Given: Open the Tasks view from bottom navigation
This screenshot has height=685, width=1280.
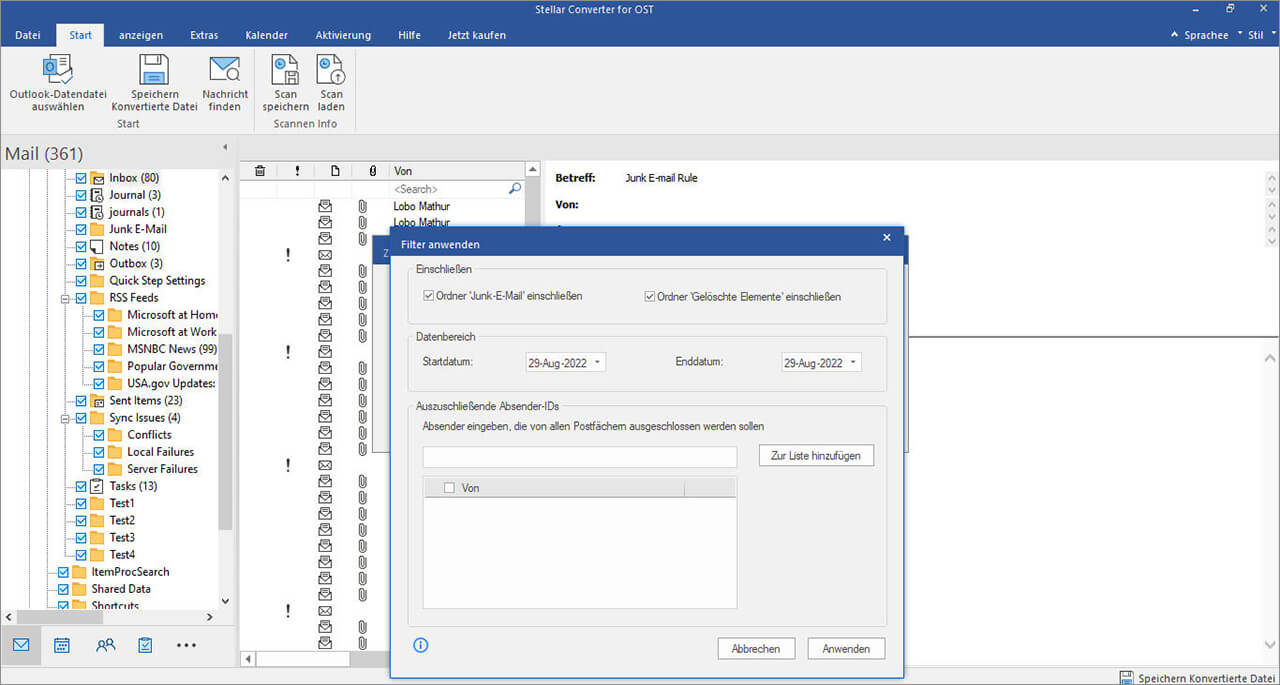Looking at the screenshot, I should pyautogui.click(x=145, y=645).
